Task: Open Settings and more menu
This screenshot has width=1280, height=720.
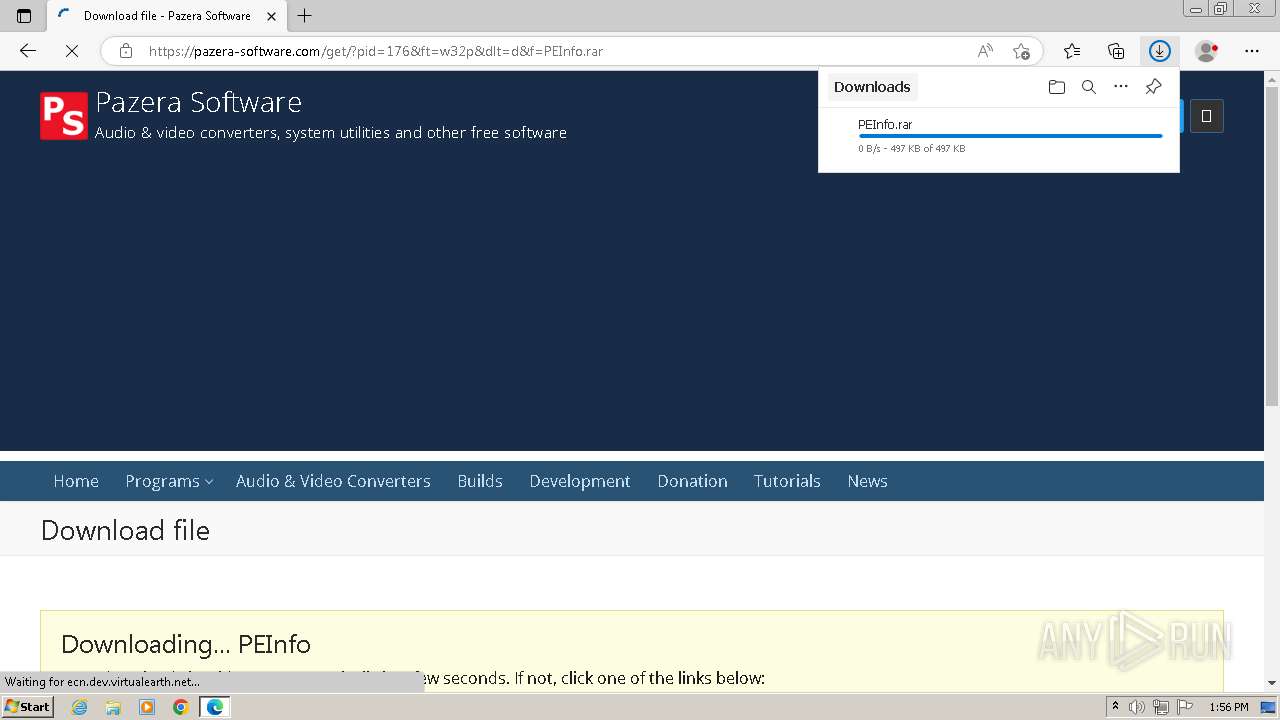Action: 1252,51
